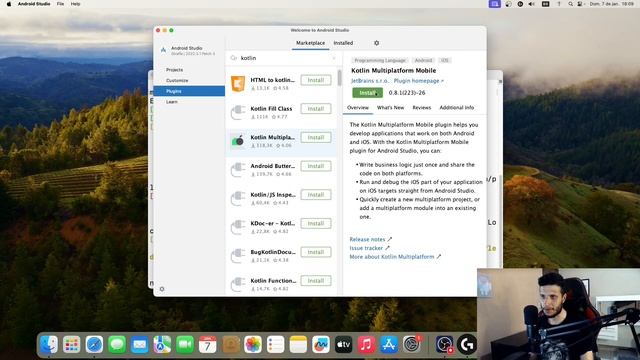Open the App Store from the dock
This screenshot has height=360, width=640.
click(389, 344)
